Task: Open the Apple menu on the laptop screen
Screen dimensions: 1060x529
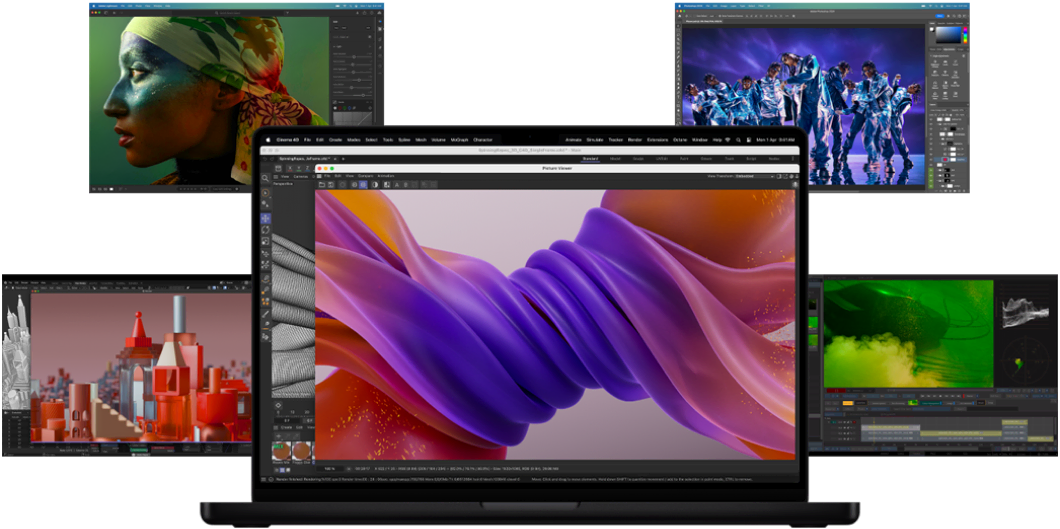Action: point(268,140)
